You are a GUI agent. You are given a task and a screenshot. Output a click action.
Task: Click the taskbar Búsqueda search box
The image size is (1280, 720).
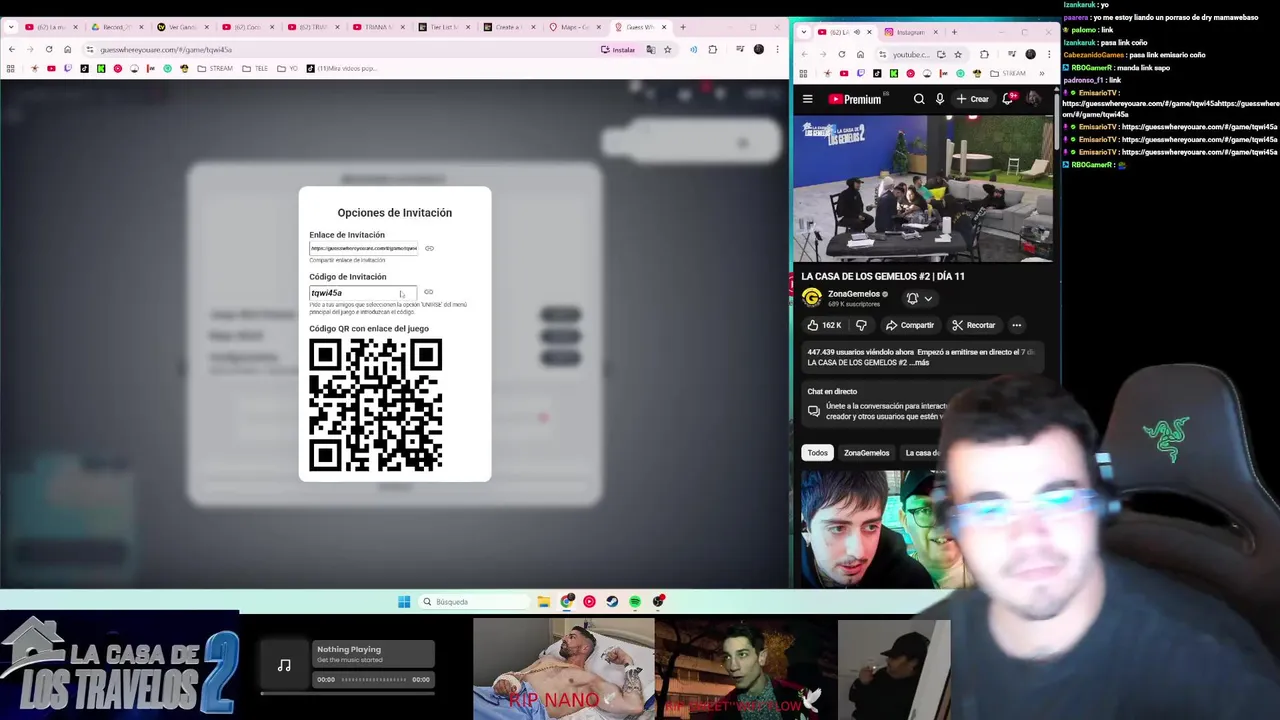[x=472, y=602]
